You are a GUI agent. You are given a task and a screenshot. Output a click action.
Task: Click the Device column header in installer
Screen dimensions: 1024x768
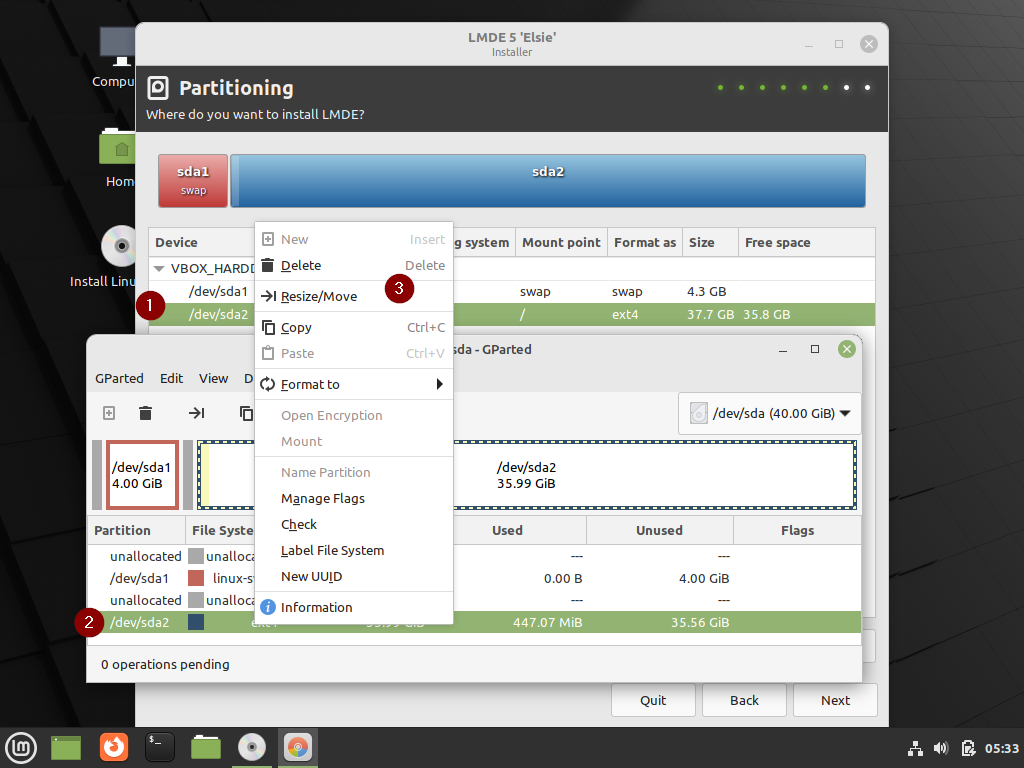202,242
